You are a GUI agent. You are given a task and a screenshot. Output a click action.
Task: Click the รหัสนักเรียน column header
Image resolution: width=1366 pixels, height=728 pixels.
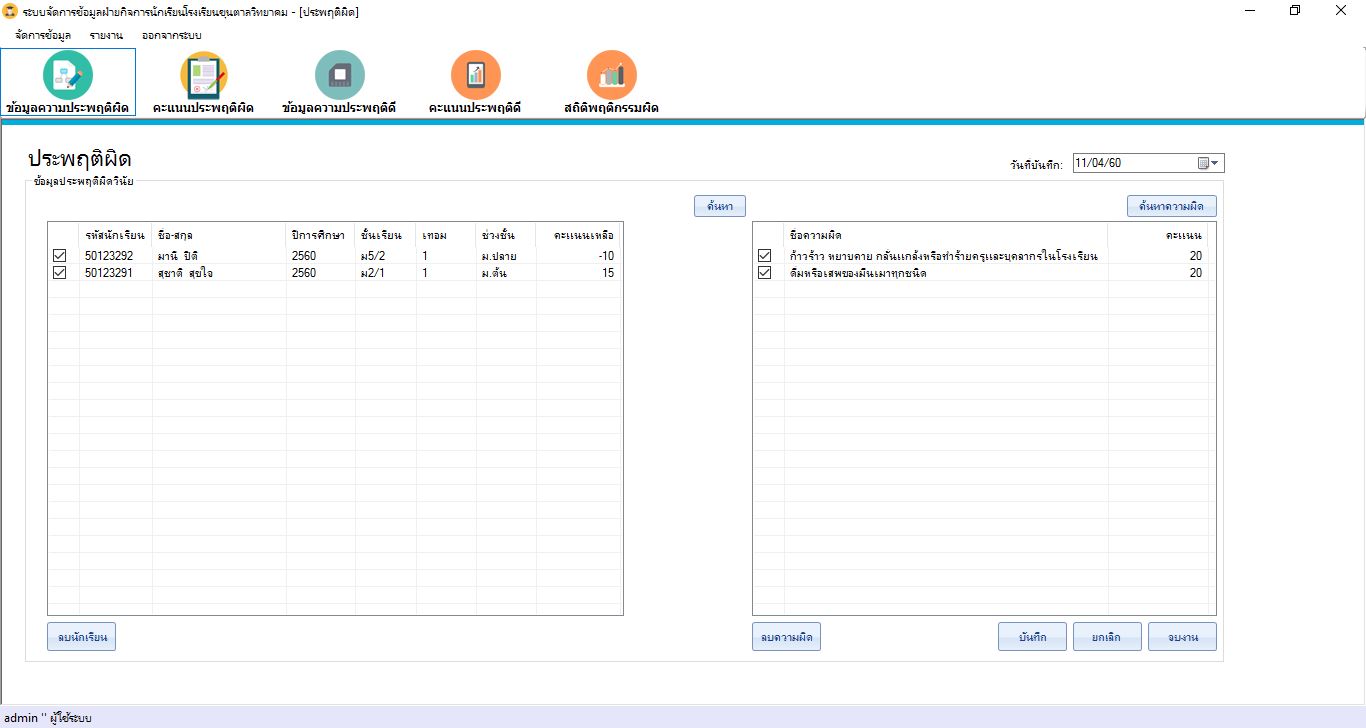116,235
